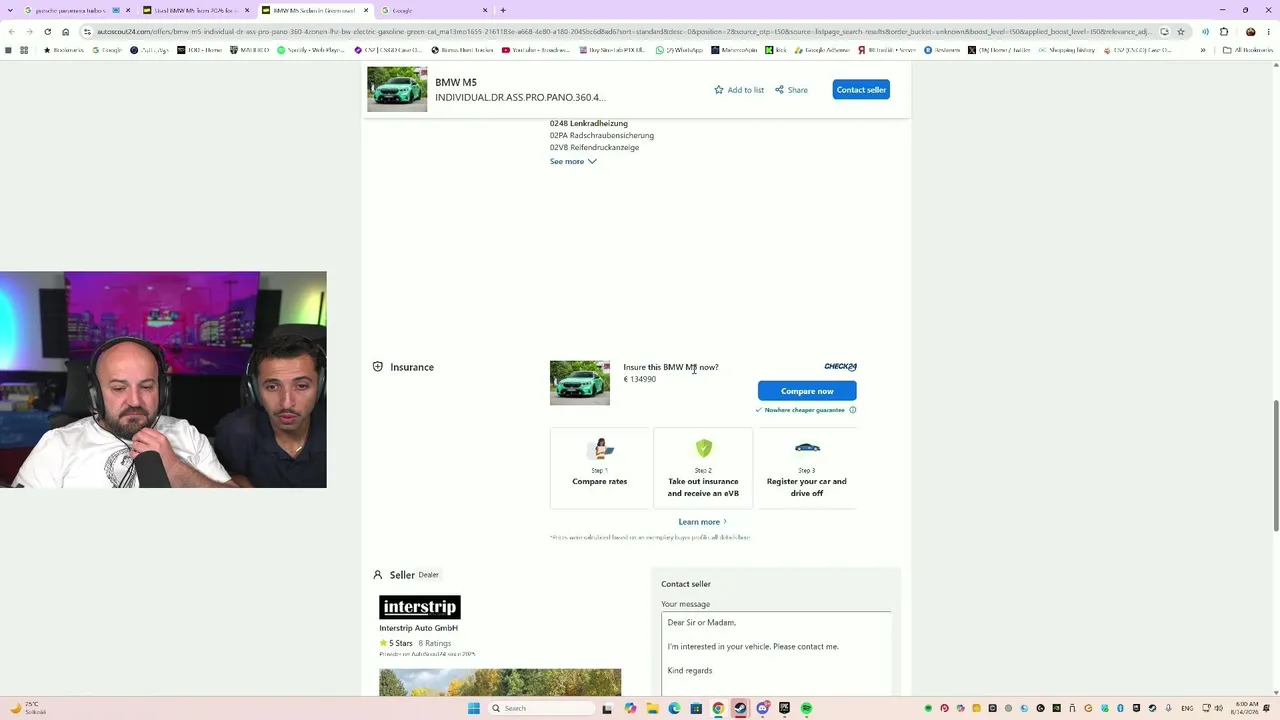Open the Share option for this listing
The height and width of the screenshot is (720, 1280).
[791, 90]
